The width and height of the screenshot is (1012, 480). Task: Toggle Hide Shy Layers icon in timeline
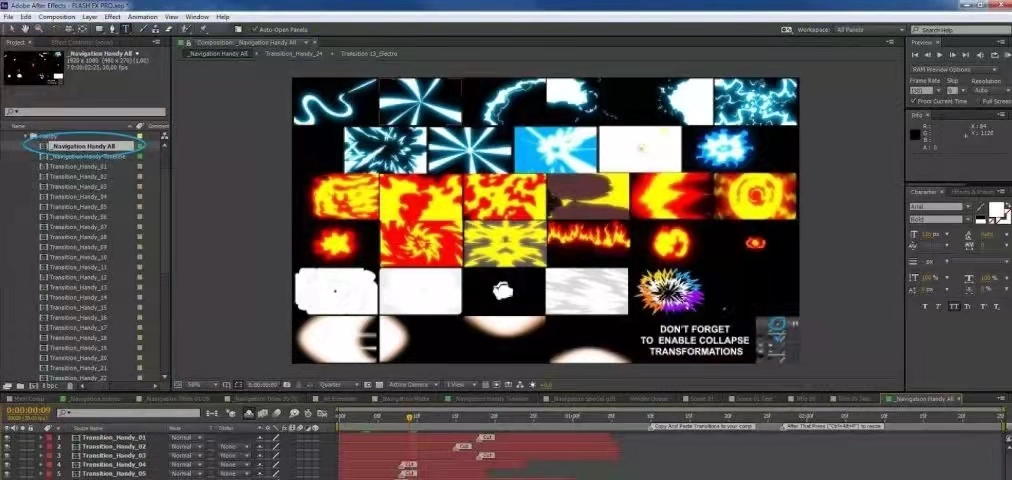tap(249, 413)
